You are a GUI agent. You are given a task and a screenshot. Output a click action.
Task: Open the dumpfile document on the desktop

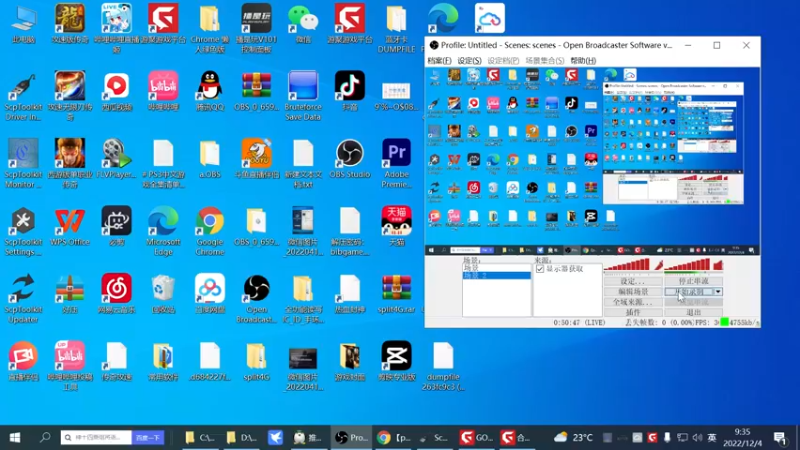(443, 366)
